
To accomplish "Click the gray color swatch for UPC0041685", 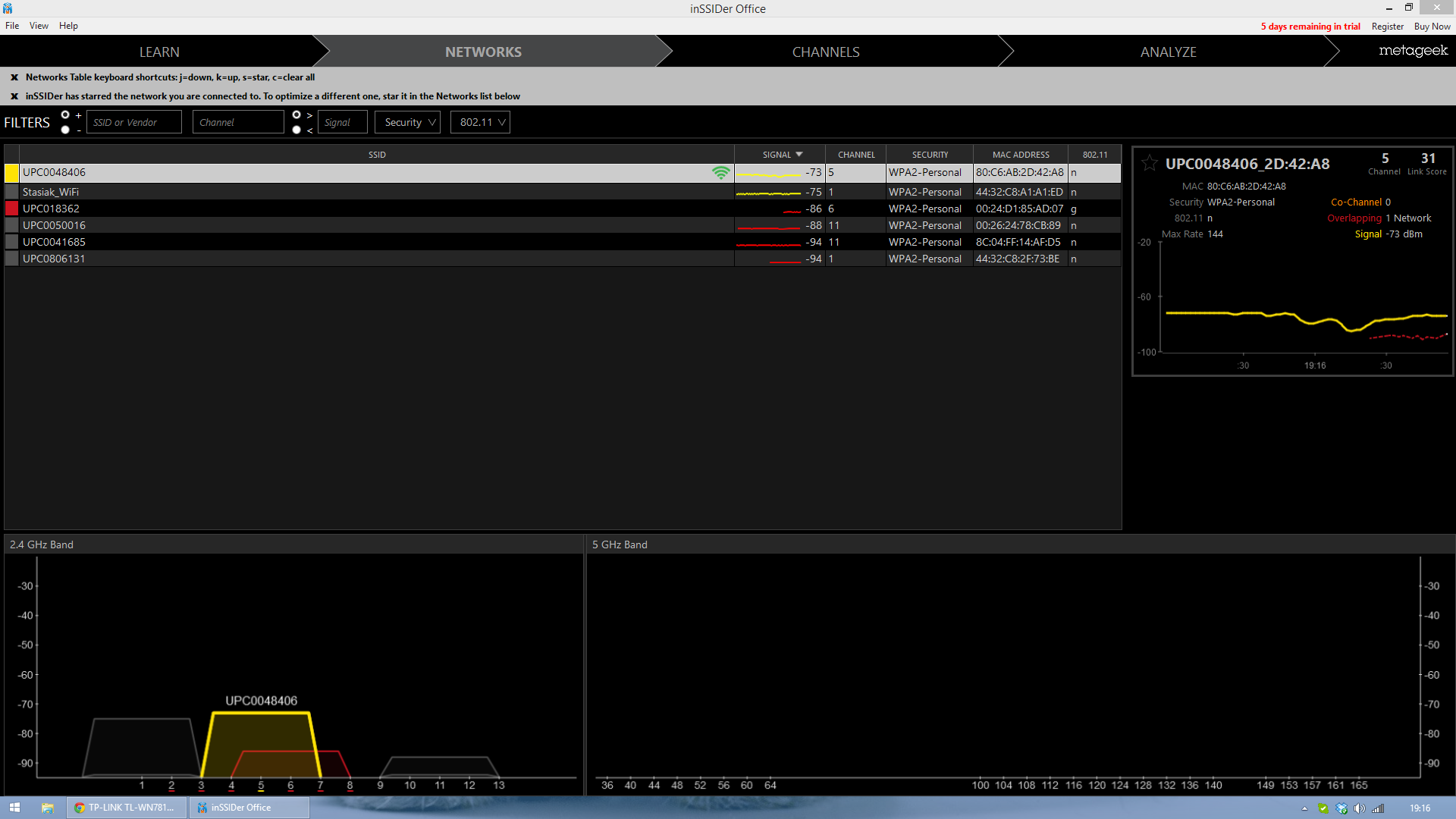I will click(12, 242).
